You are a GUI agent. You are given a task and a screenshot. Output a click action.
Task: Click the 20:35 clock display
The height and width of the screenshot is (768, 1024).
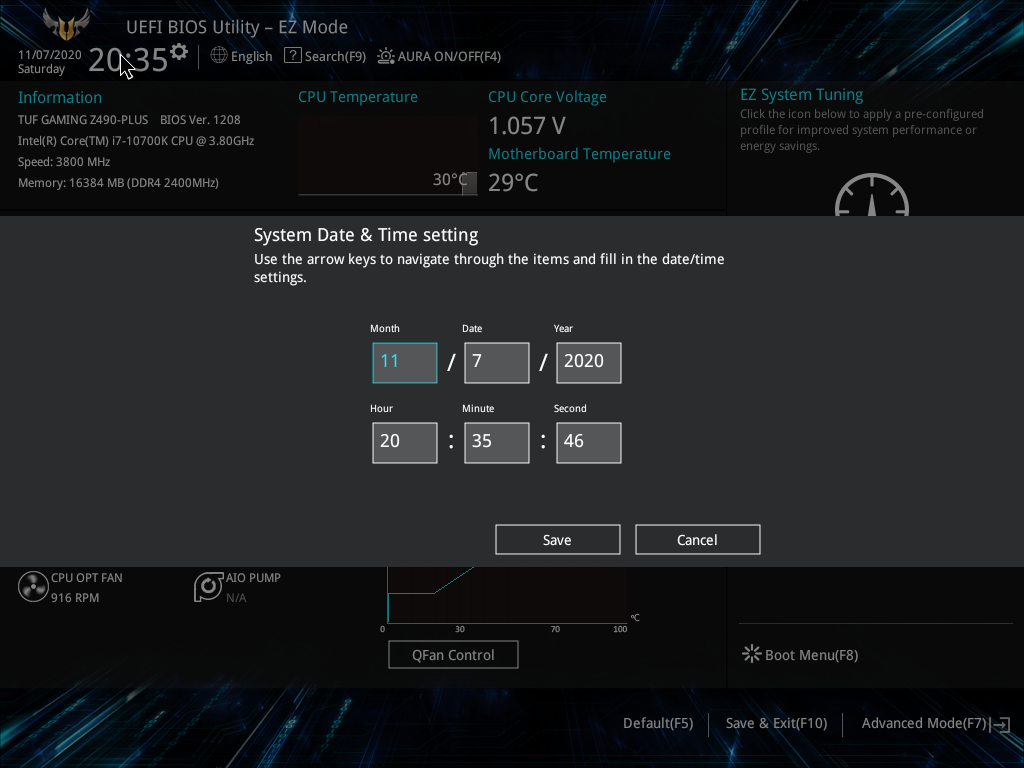click(x=128, y=59)
